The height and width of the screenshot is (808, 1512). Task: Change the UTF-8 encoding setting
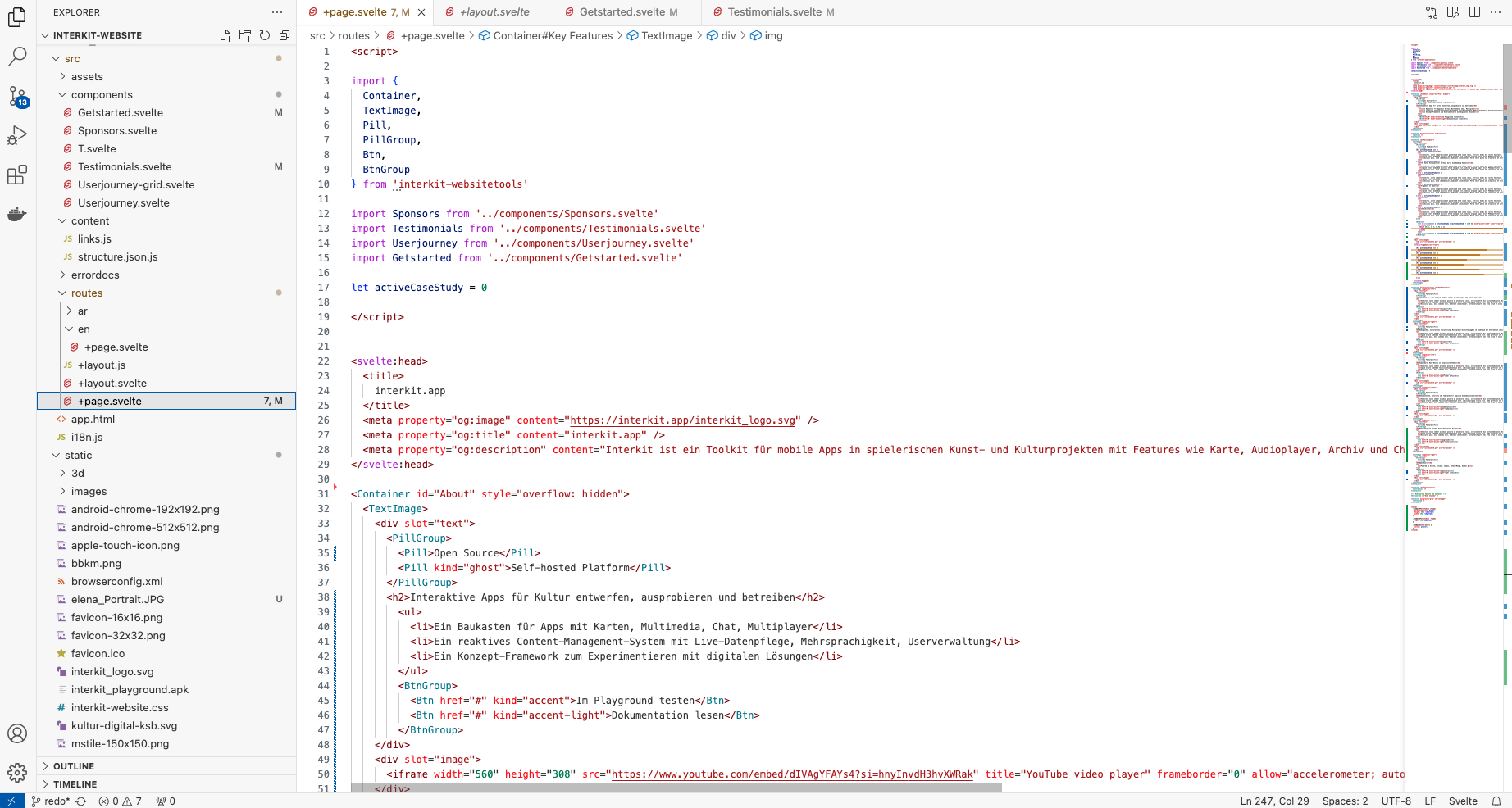coord(1396,801)
